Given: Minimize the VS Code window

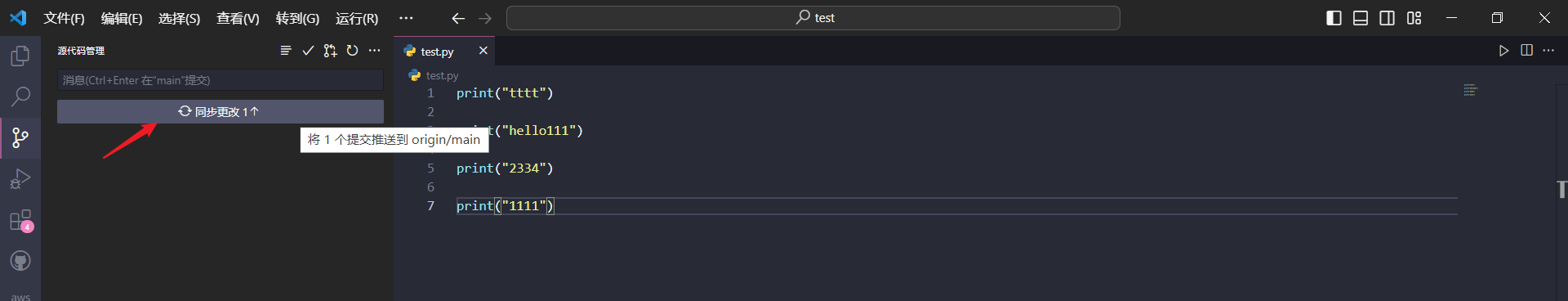Looking at the screenshot, I should tap(1451, 18).
